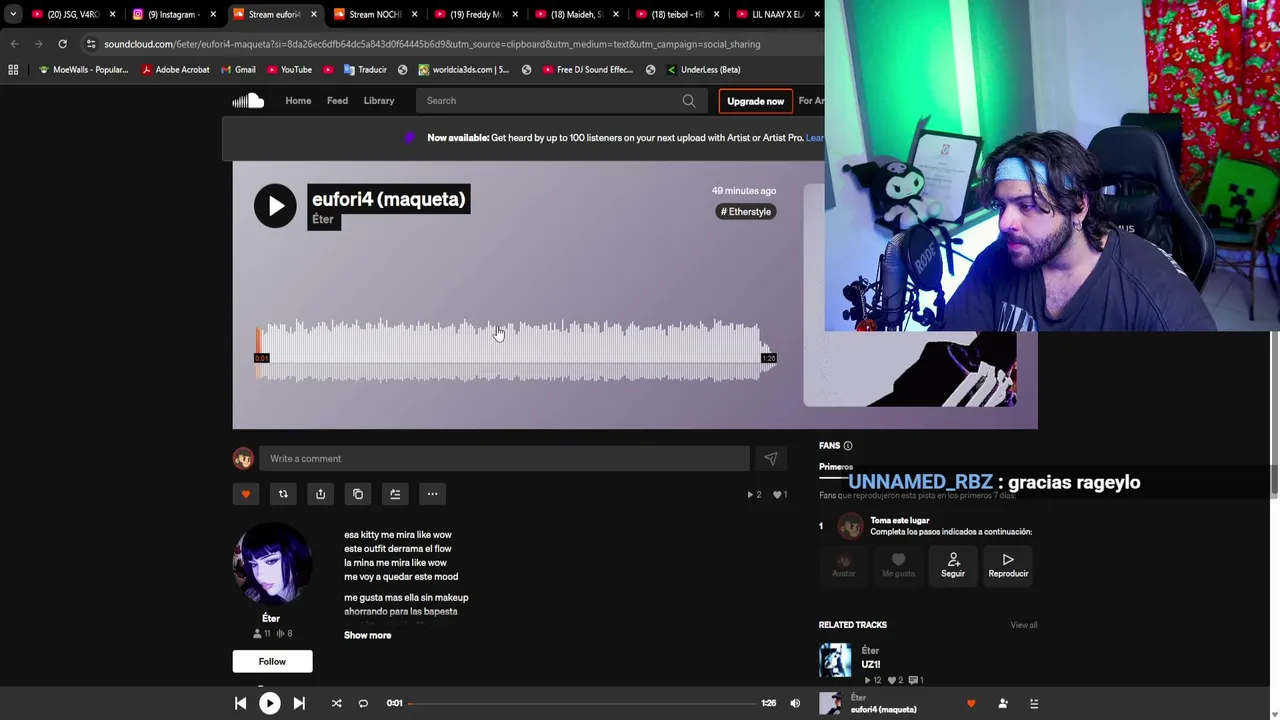This screenshot has width=1280, height=720.
Task: Open the SoundCloud logo home link
Action: [248, 100]
